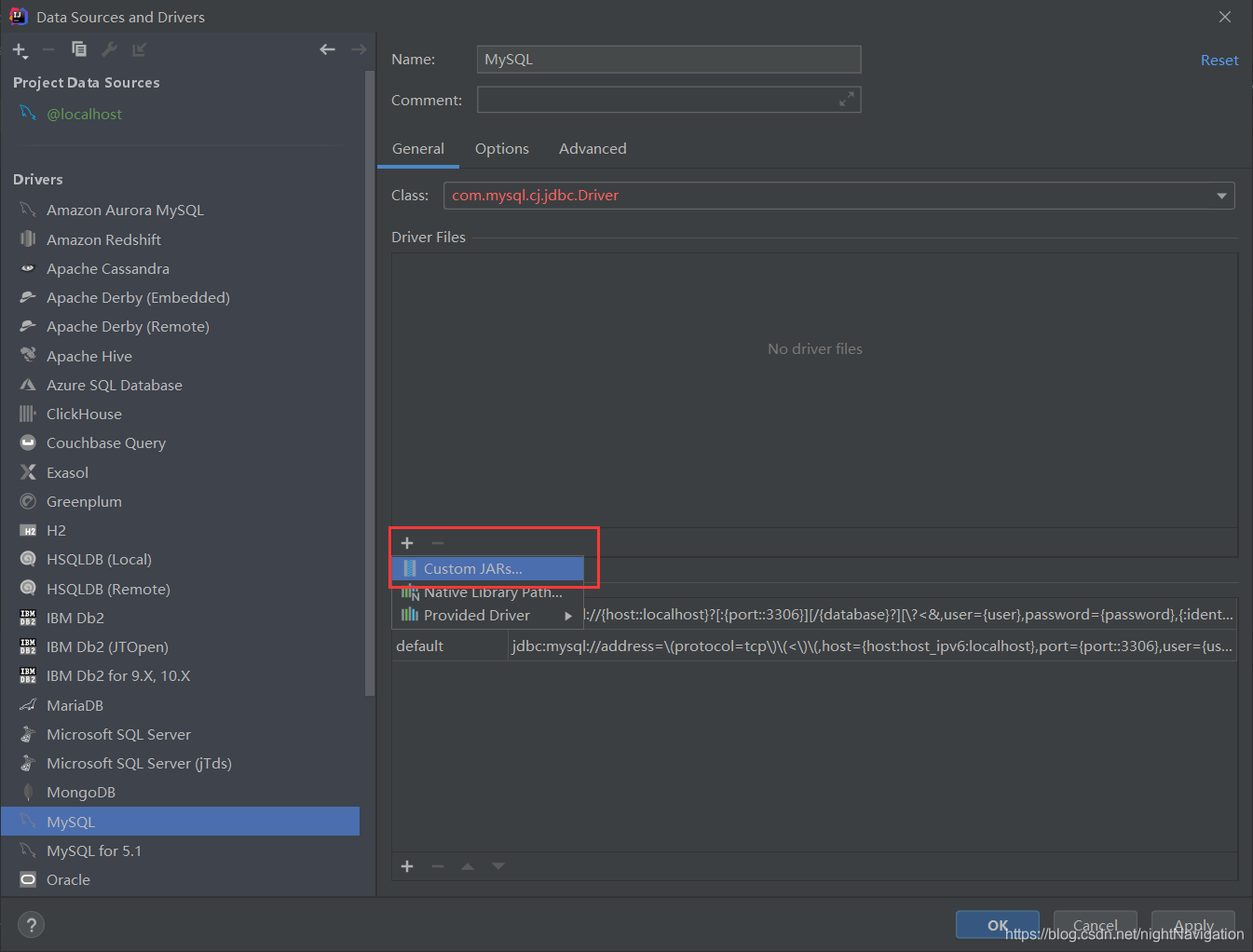
Task: Navigate forward with the right arrow
Action: (x=359, y=49)
